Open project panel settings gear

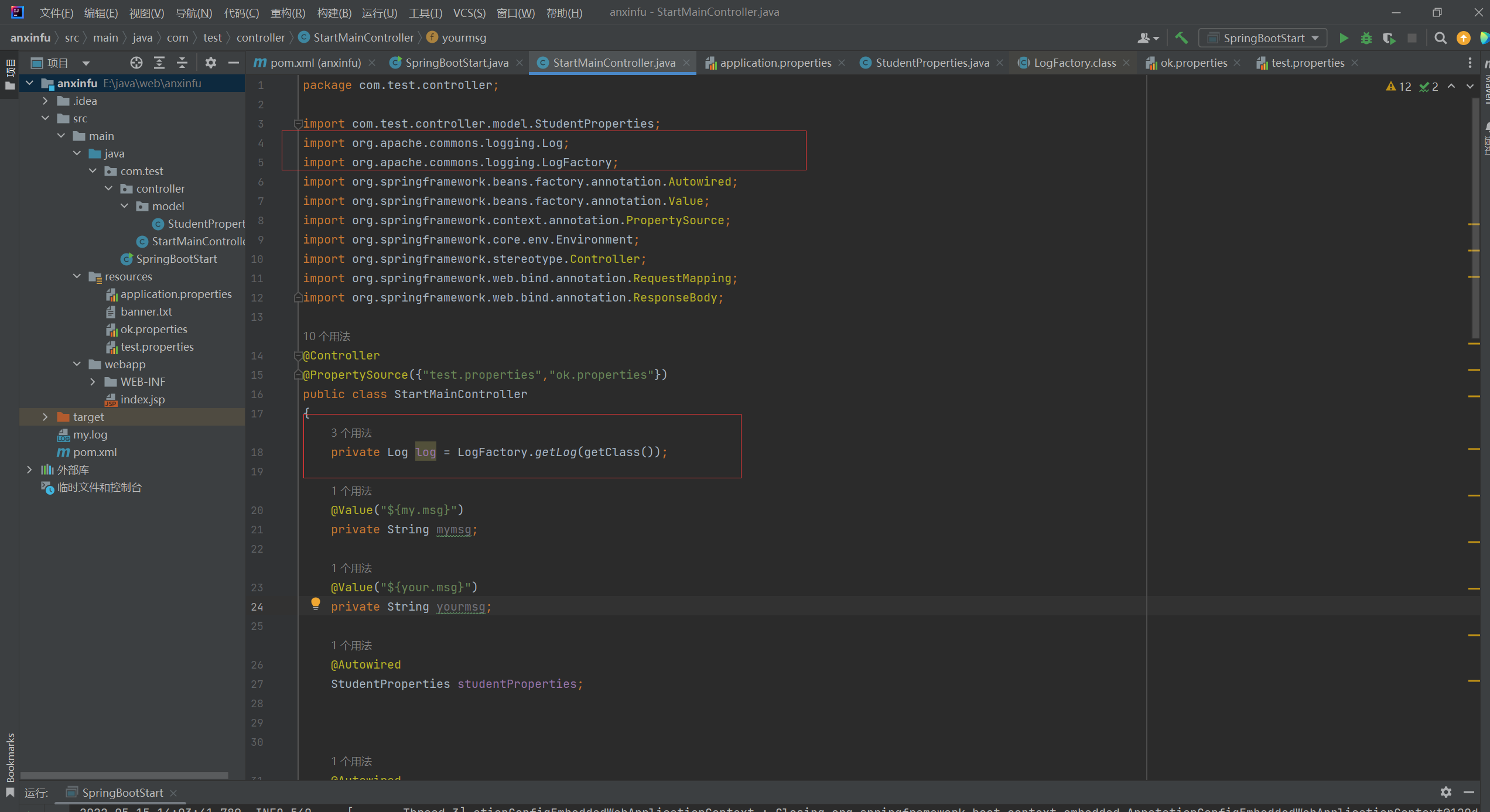[x=211, y=63]
